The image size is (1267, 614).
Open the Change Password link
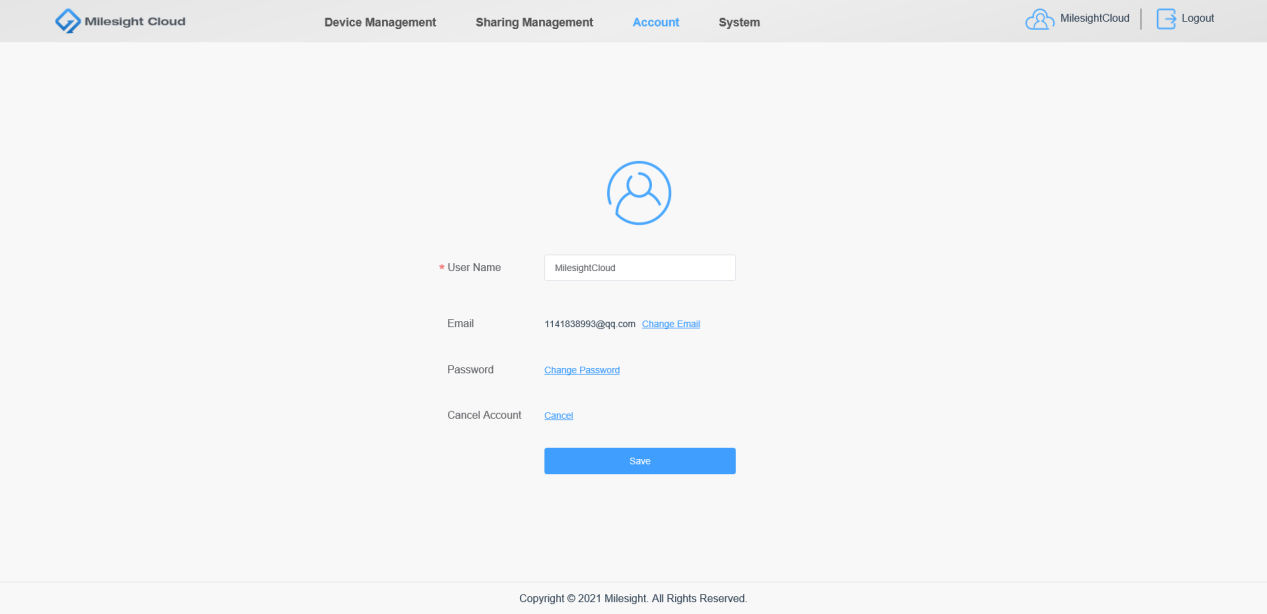[x=582, y=370]
